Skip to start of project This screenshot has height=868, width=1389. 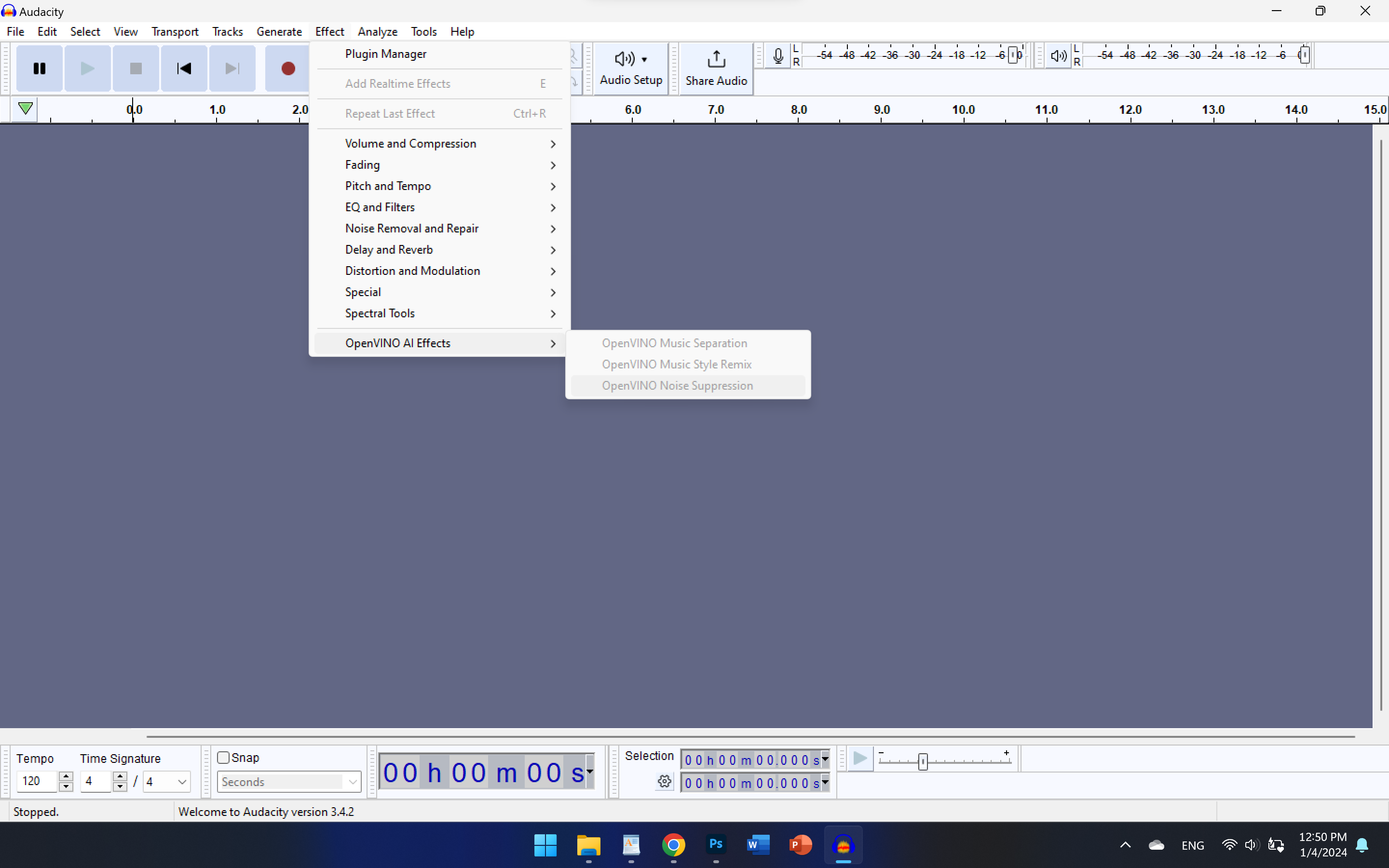[184, 68]
